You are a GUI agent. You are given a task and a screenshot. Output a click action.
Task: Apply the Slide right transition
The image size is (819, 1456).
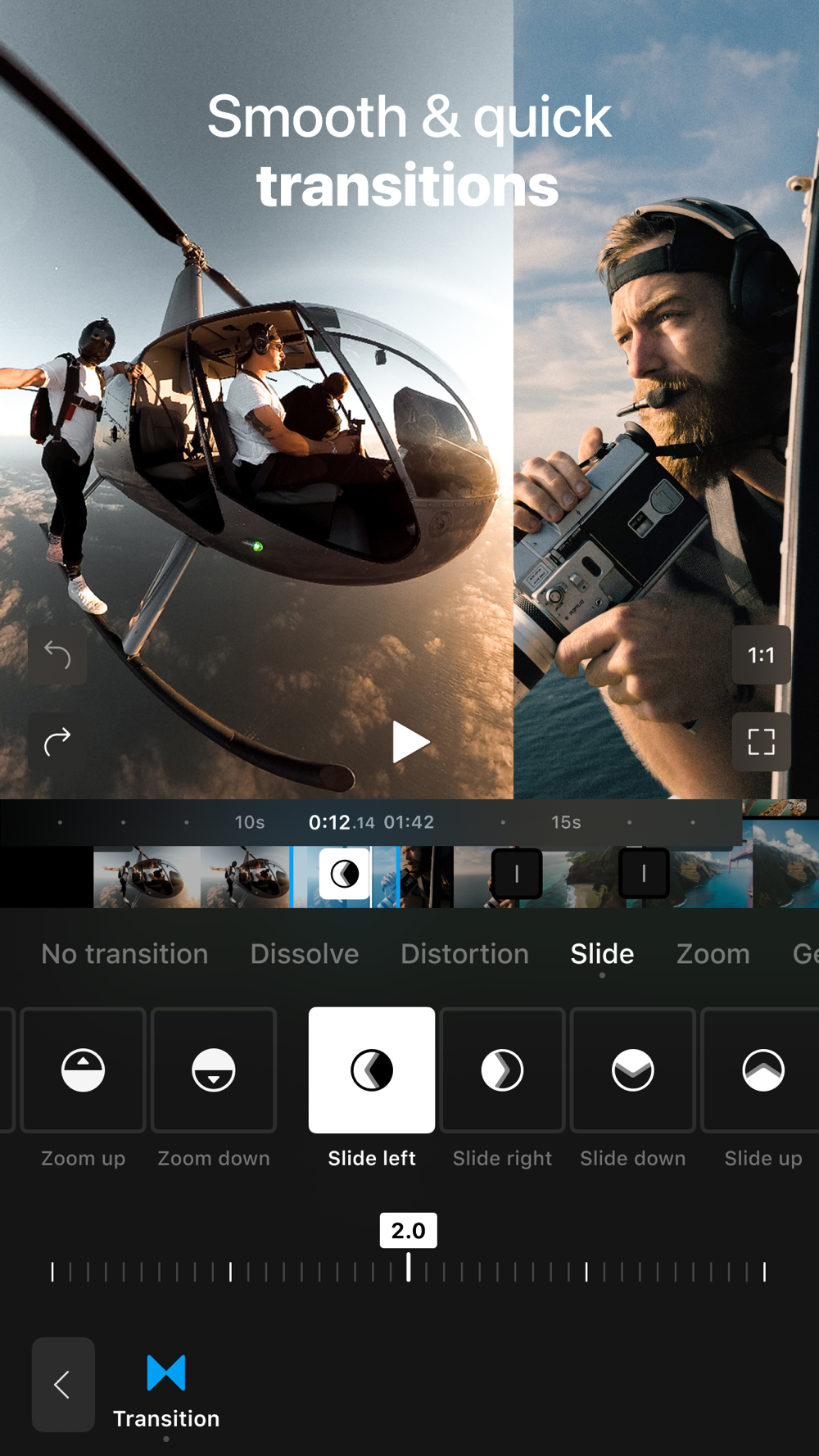502,1070
